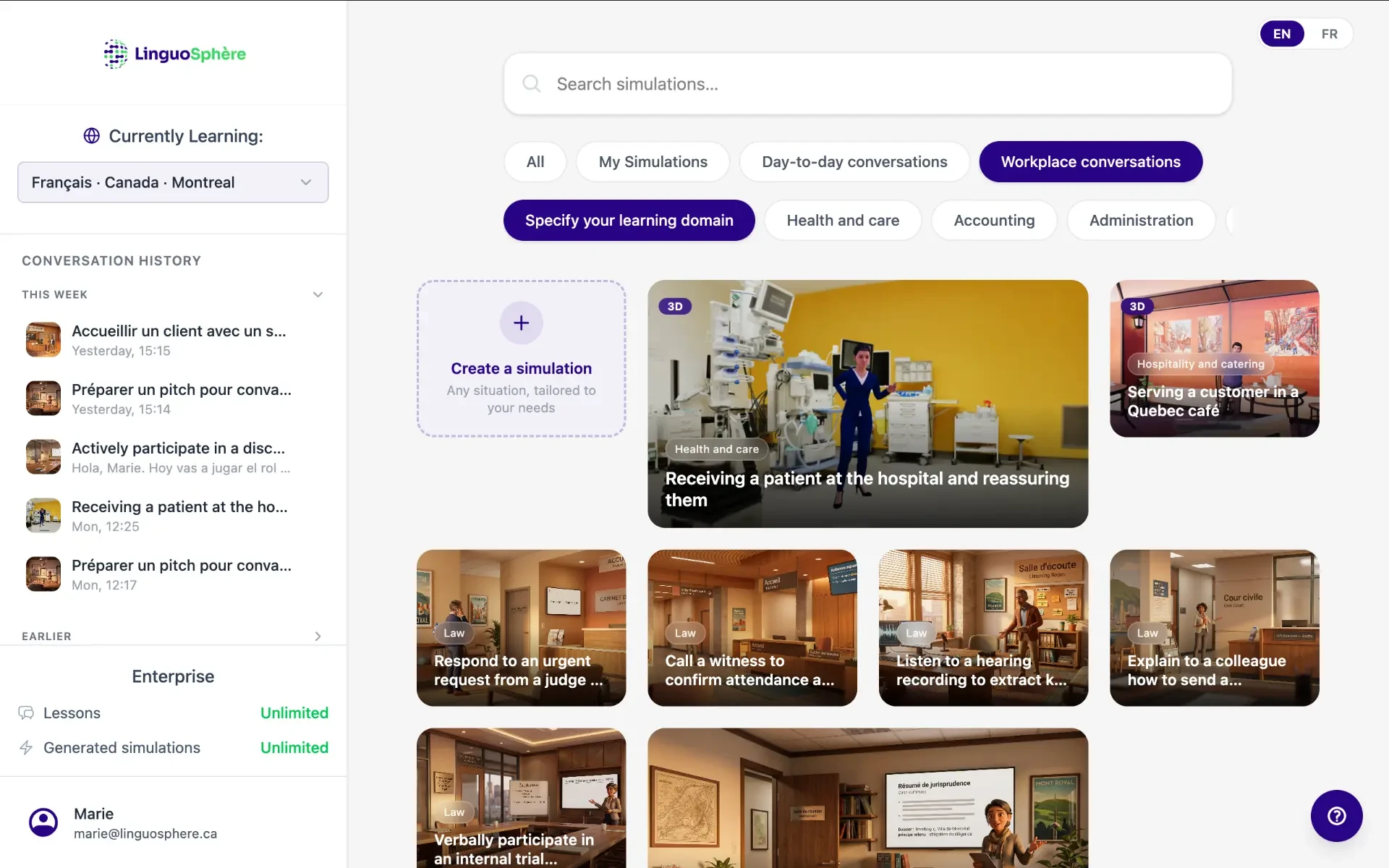Select the Workplace conversations tab

click(x=1091, y=162)
